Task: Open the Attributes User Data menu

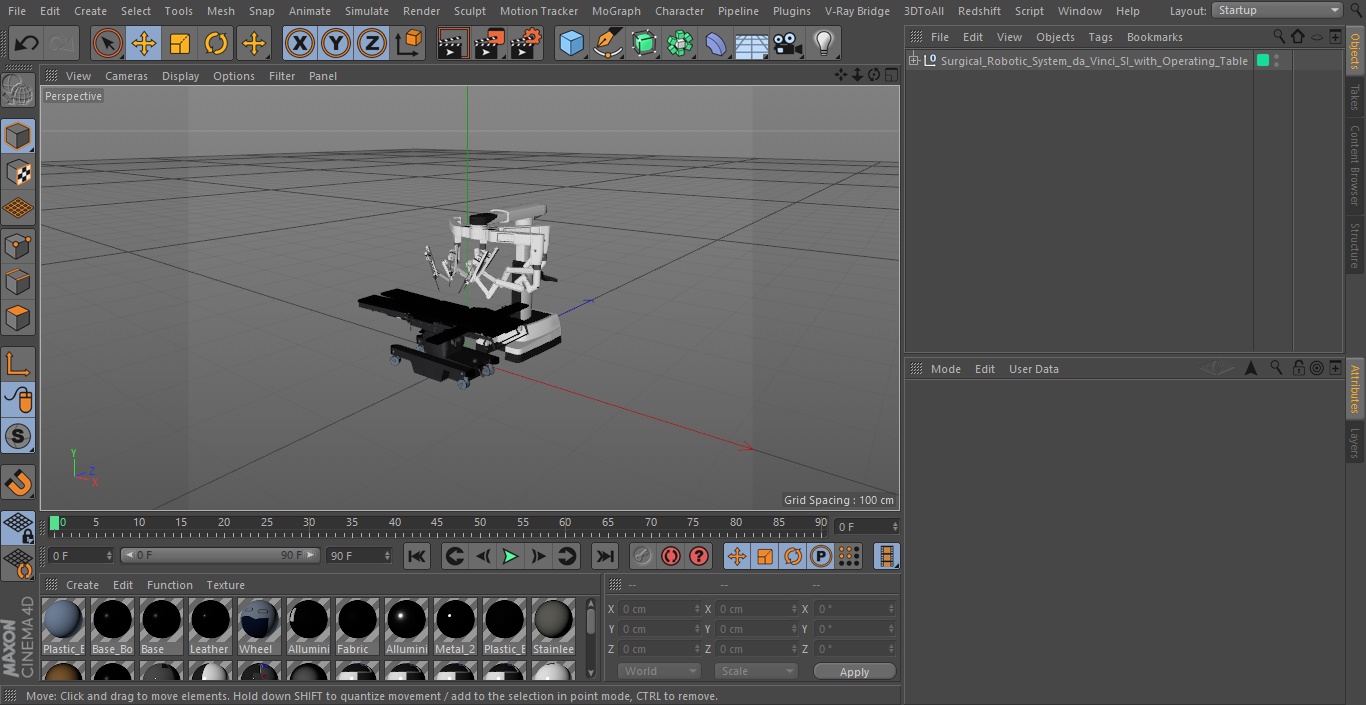Action: click(x=1033, y=369)
